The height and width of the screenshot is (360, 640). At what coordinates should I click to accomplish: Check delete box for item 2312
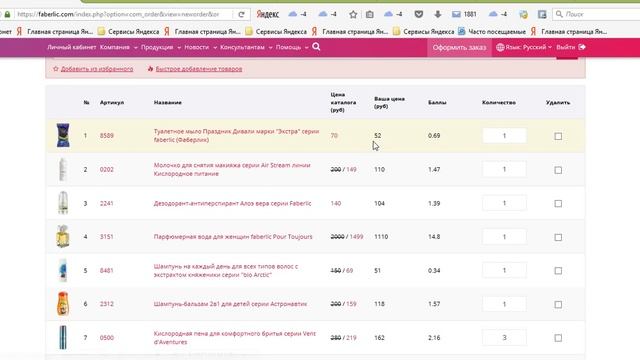tap(558, 305)
